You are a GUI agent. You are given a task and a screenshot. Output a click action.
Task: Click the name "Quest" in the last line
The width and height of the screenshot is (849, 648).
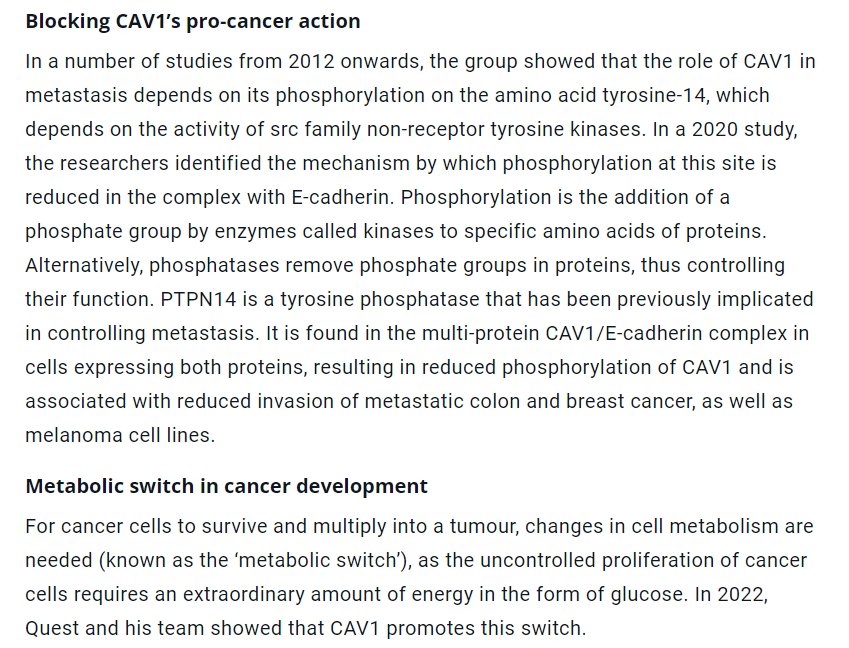click(54, 627)
